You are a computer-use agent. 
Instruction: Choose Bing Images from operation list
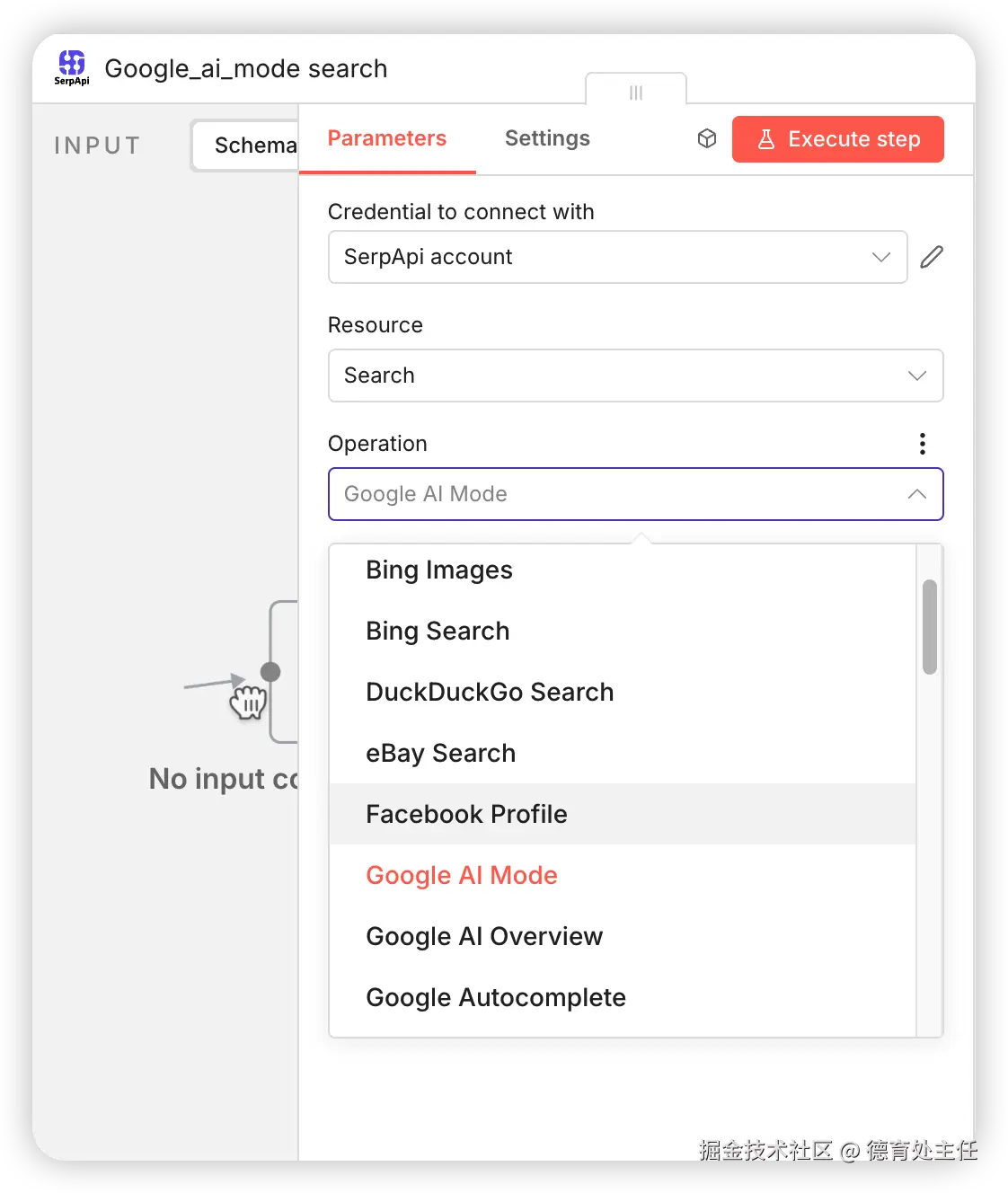pyautogui.click(x=439, y=570)
